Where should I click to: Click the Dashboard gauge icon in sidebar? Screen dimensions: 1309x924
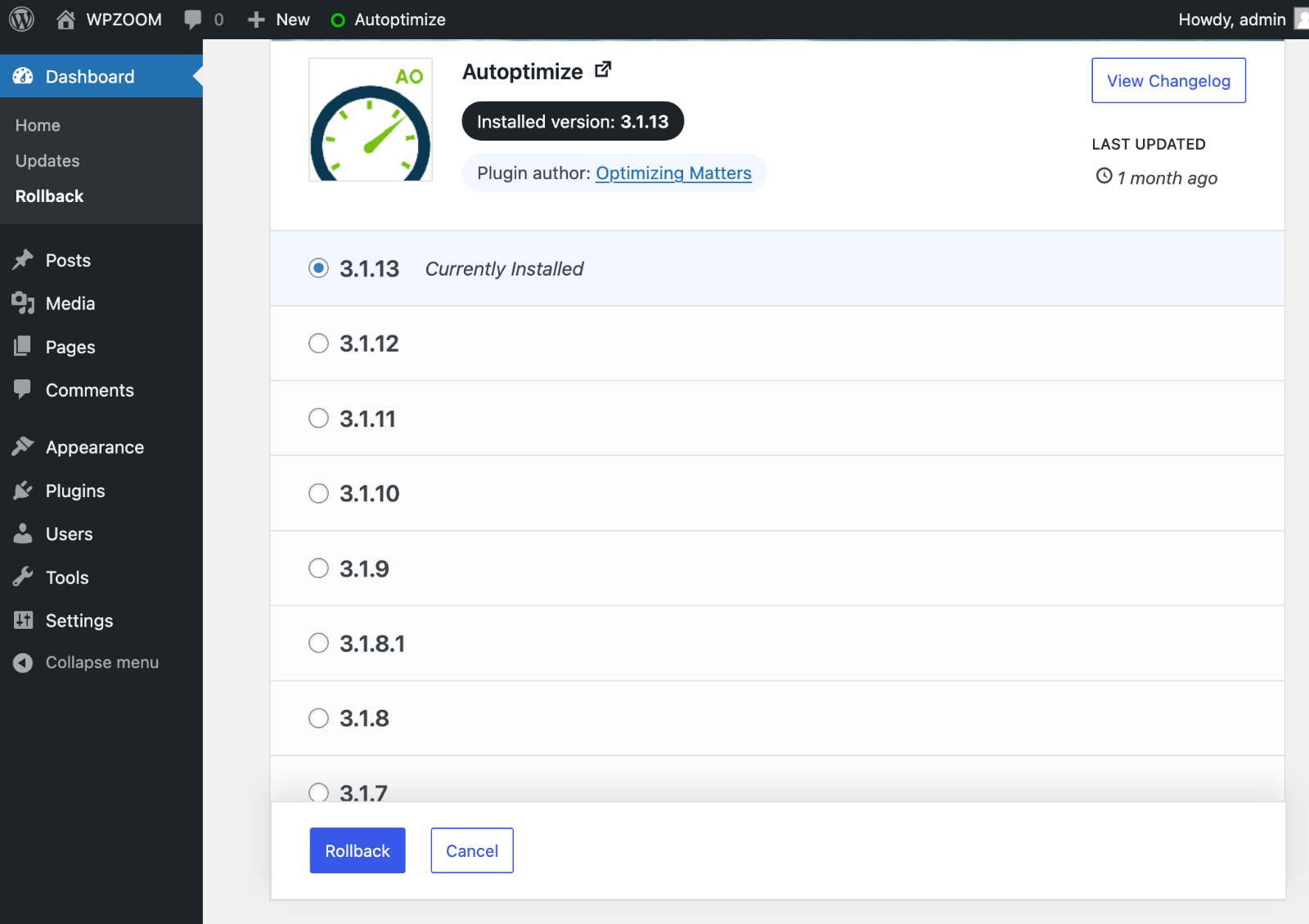pos(23,76)
